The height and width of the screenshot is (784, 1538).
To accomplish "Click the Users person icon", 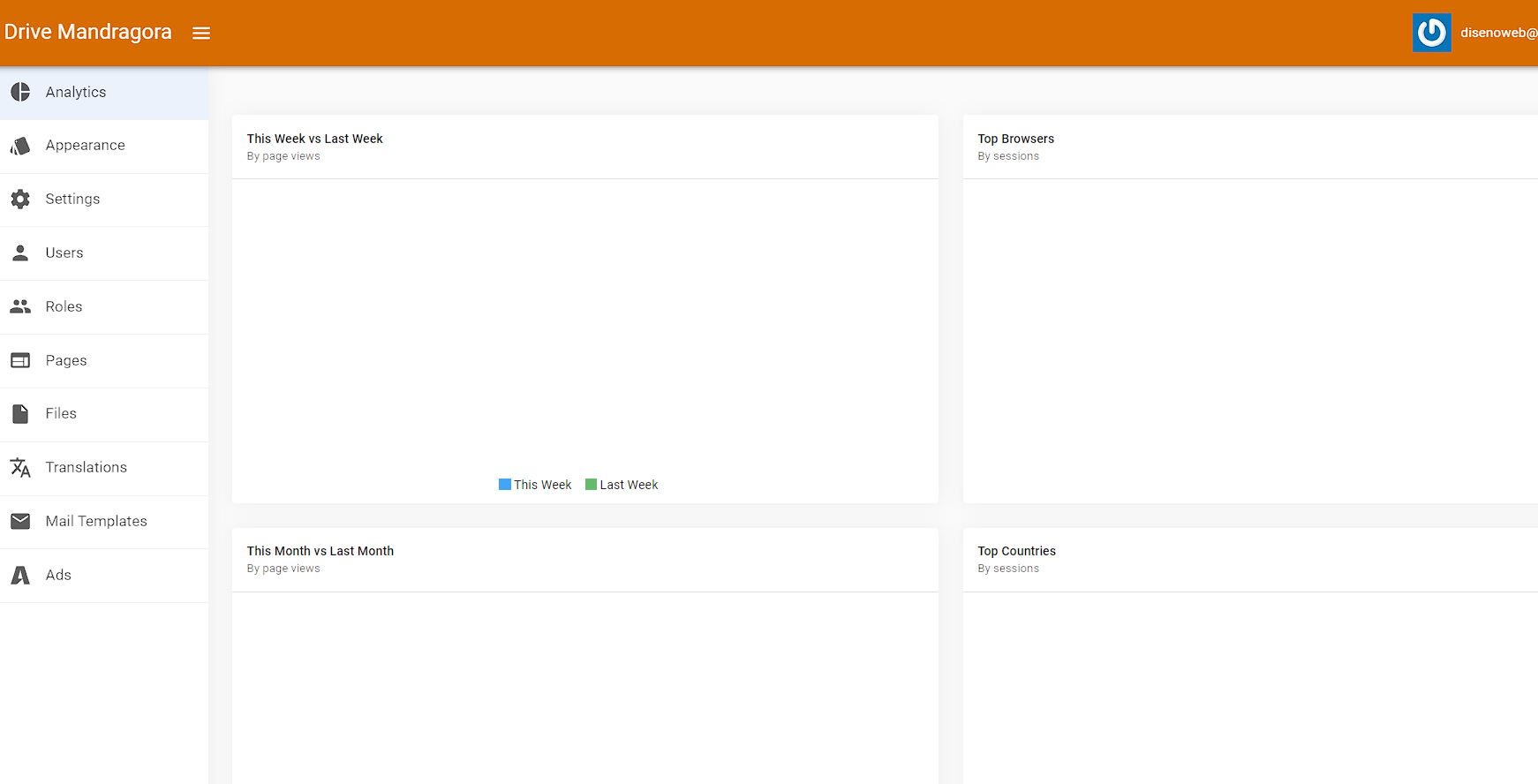I will click(20, 253).
